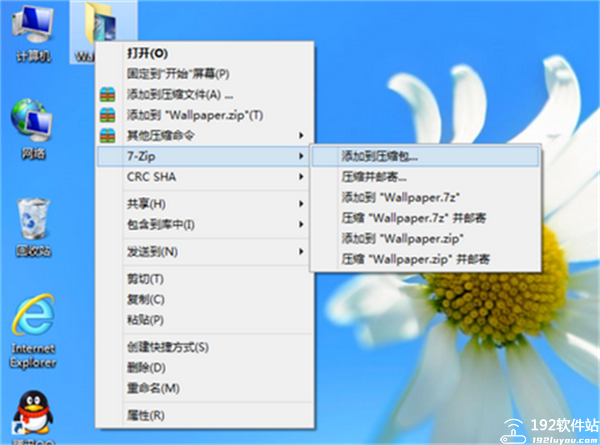This screenshot has width=600, height=445.
Task: Open the CRC SHA submenu entry
Action: point(205,177)
